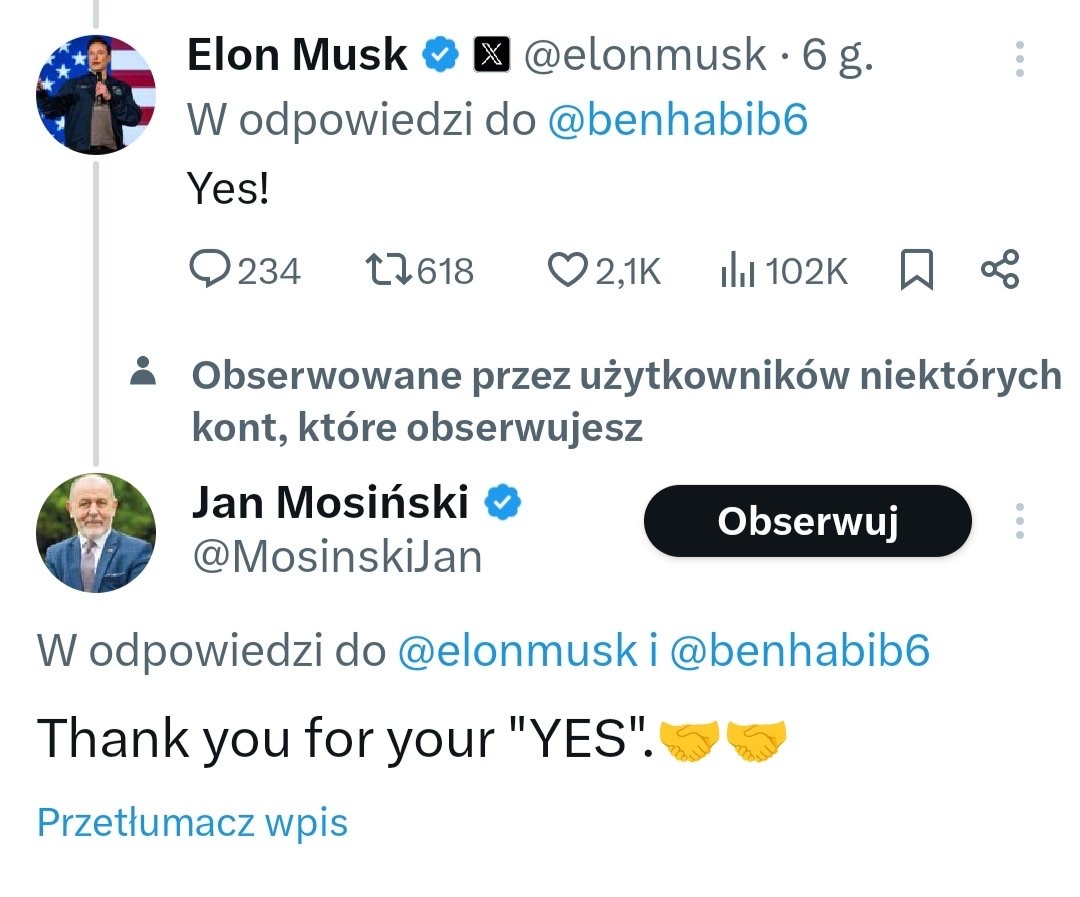Open Jan Mosiński's profile avatar
Viewport: 1080px width, 897px height.
click(x=96, y=533)
